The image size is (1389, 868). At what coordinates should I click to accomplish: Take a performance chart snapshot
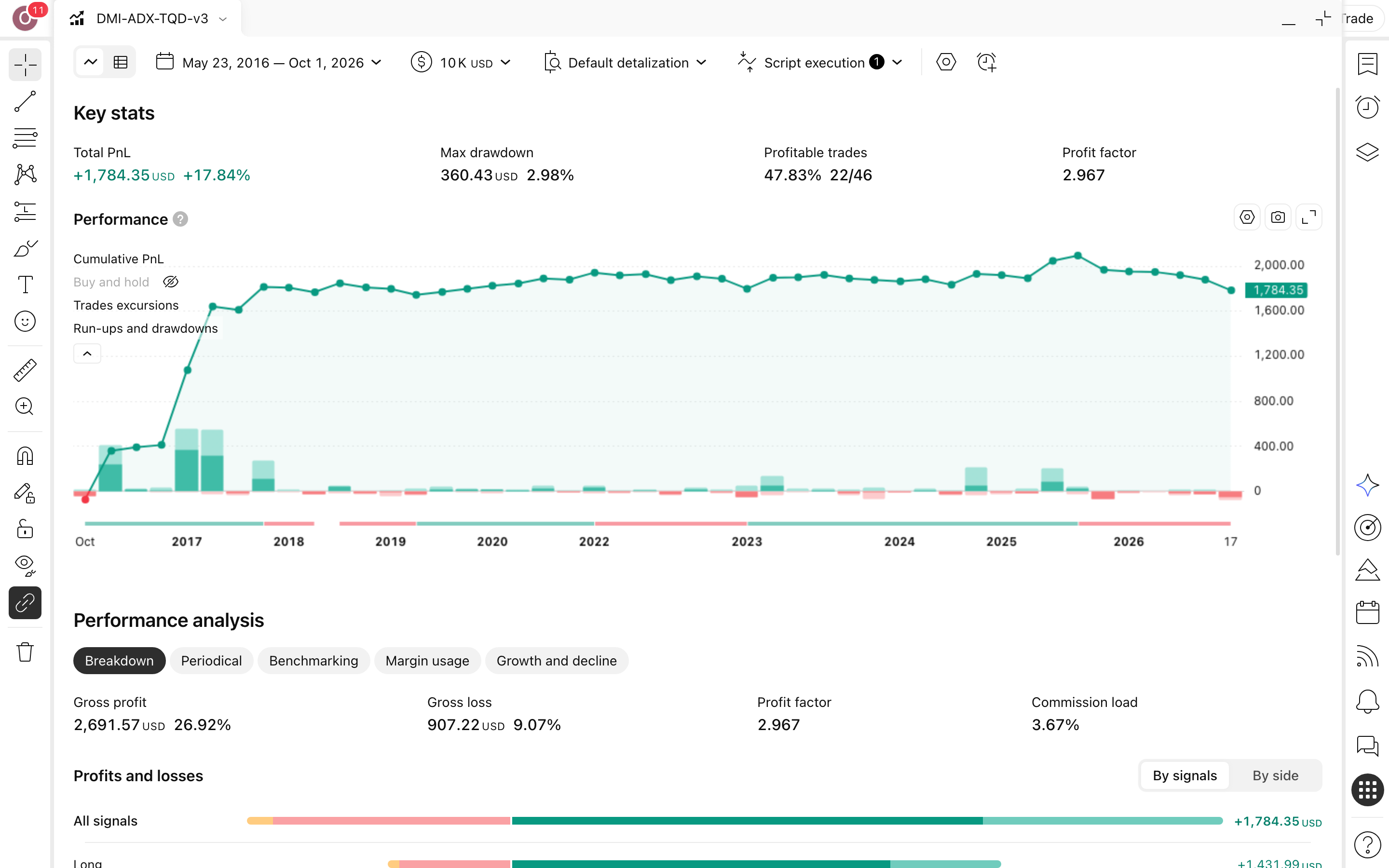(1278, 217)
